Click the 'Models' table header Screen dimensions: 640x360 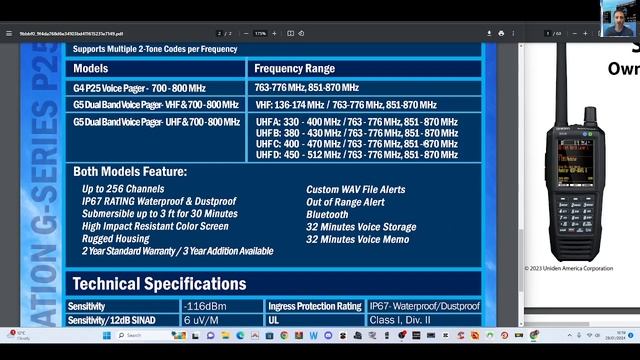(91, 69)
